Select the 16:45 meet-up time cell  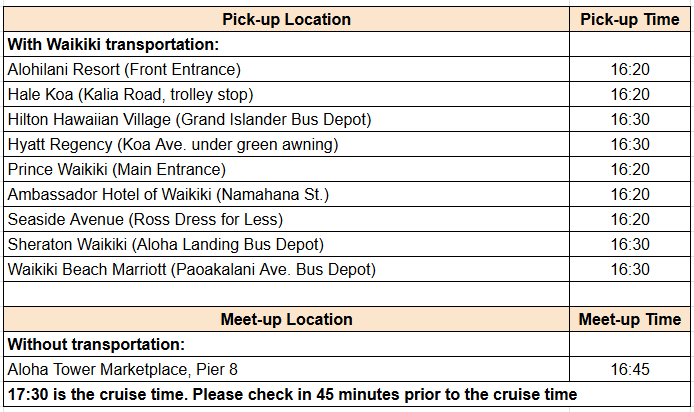629,370
